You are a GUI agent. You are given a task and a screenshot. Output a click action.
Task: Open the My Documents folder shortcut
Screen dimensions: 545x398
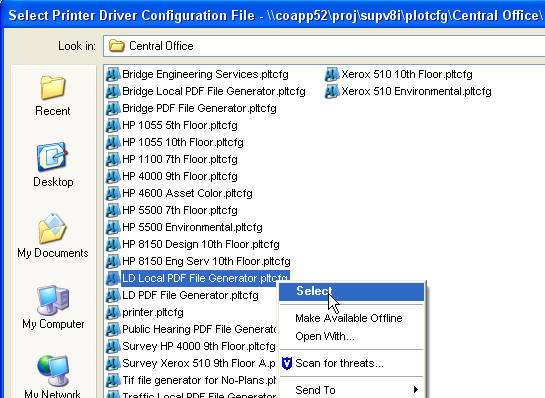52,236
